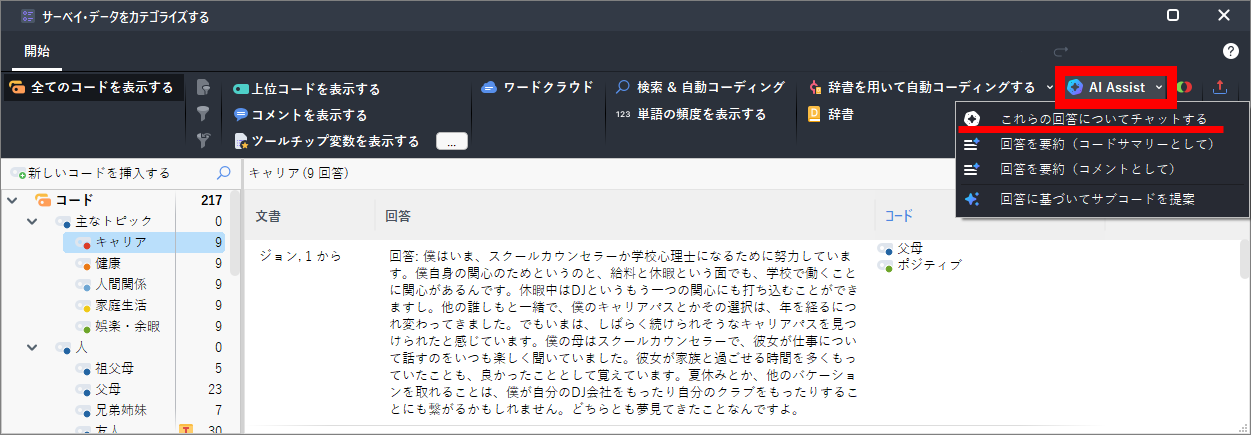This screenshot has width=1251, height=435.
Task: Open 検索 & 自動コーディング
Action: pyautogui.click(x=700, y=87)
